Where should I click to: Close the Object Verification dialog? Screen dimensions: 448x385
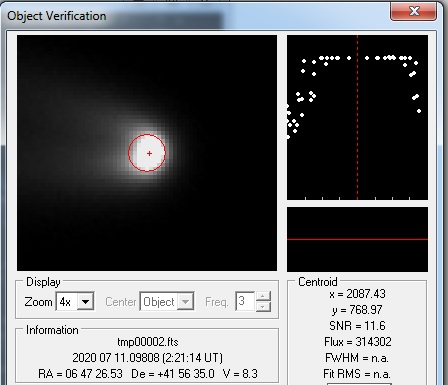pyautogui.click(x=413, y=11)
